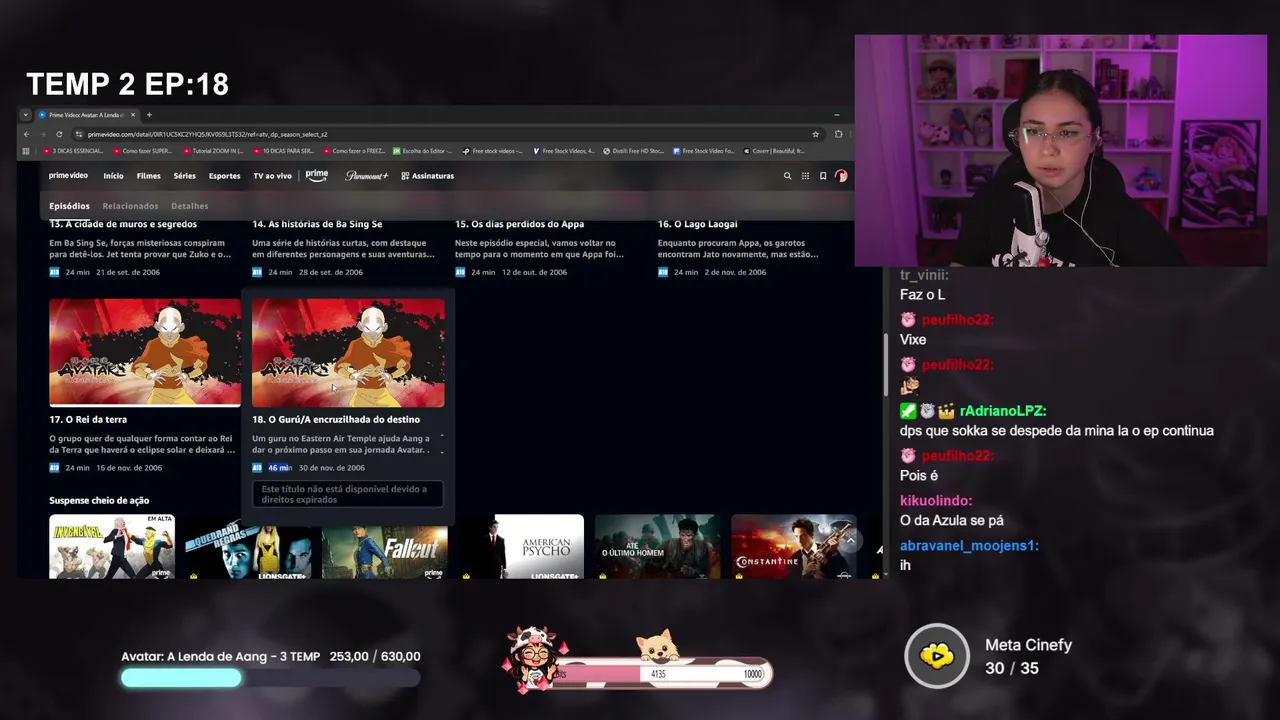Click title '17. O Rei da terra'
The height and width of the screenshot is (720, 1280).
point(88,420)
